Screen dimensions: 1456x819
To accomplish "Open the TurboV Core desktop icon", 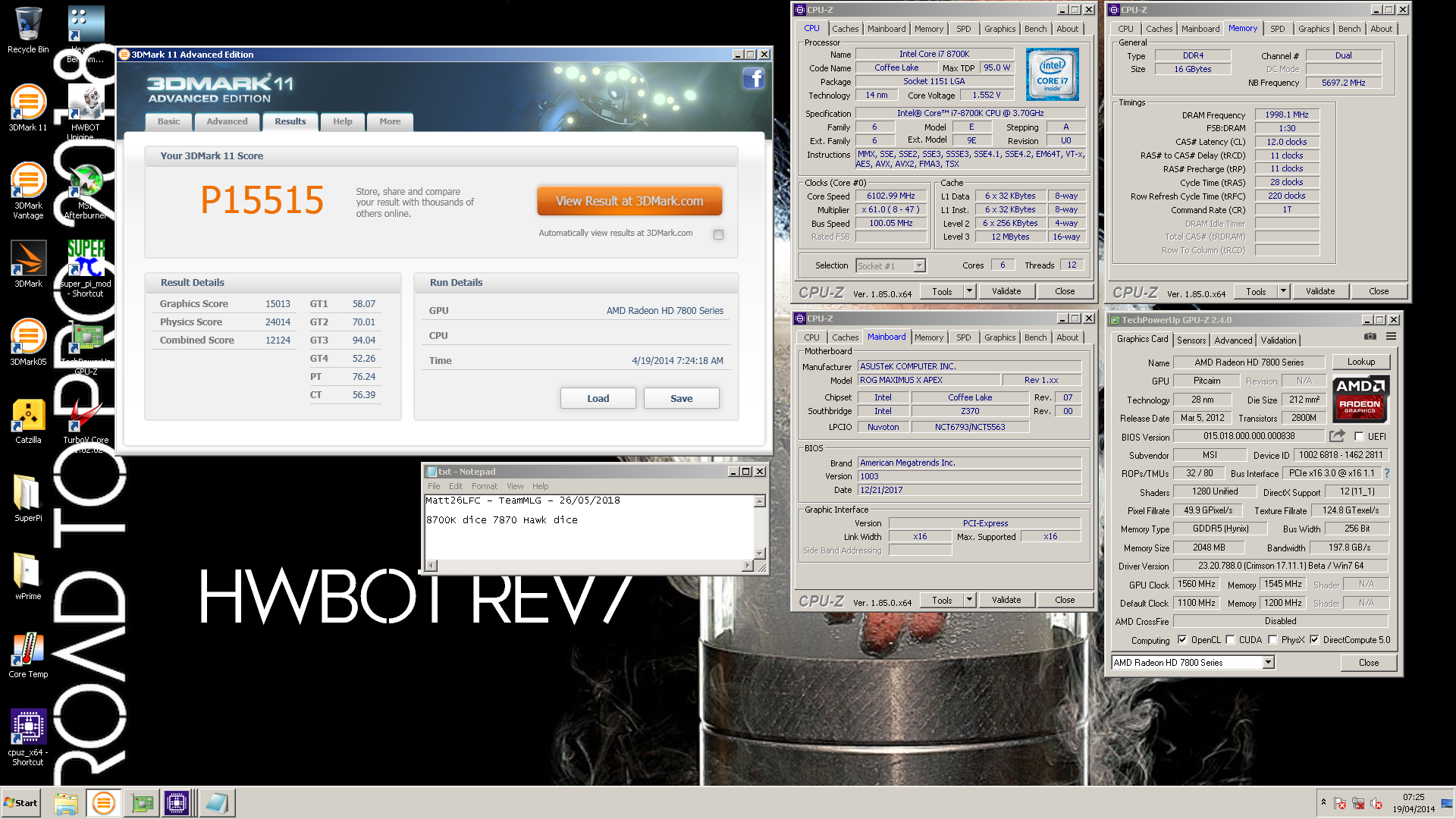I will point(86,425).
